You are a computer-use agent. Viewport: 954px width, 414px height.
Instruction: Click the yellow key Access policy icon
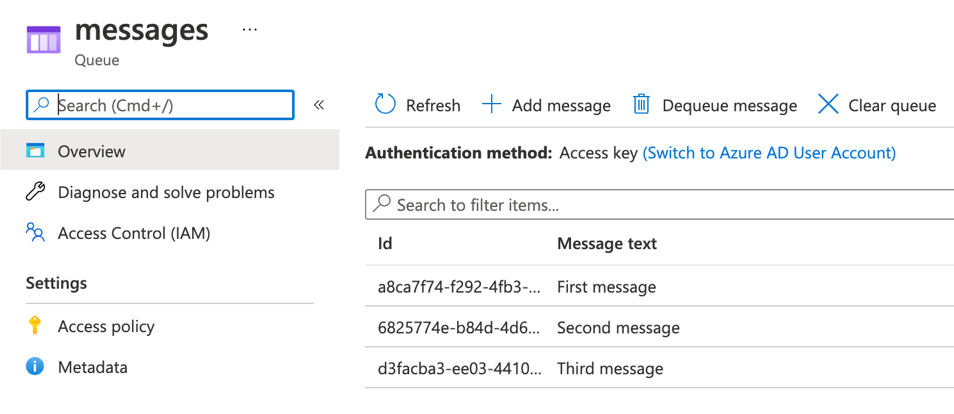click(x=35, y=326)
